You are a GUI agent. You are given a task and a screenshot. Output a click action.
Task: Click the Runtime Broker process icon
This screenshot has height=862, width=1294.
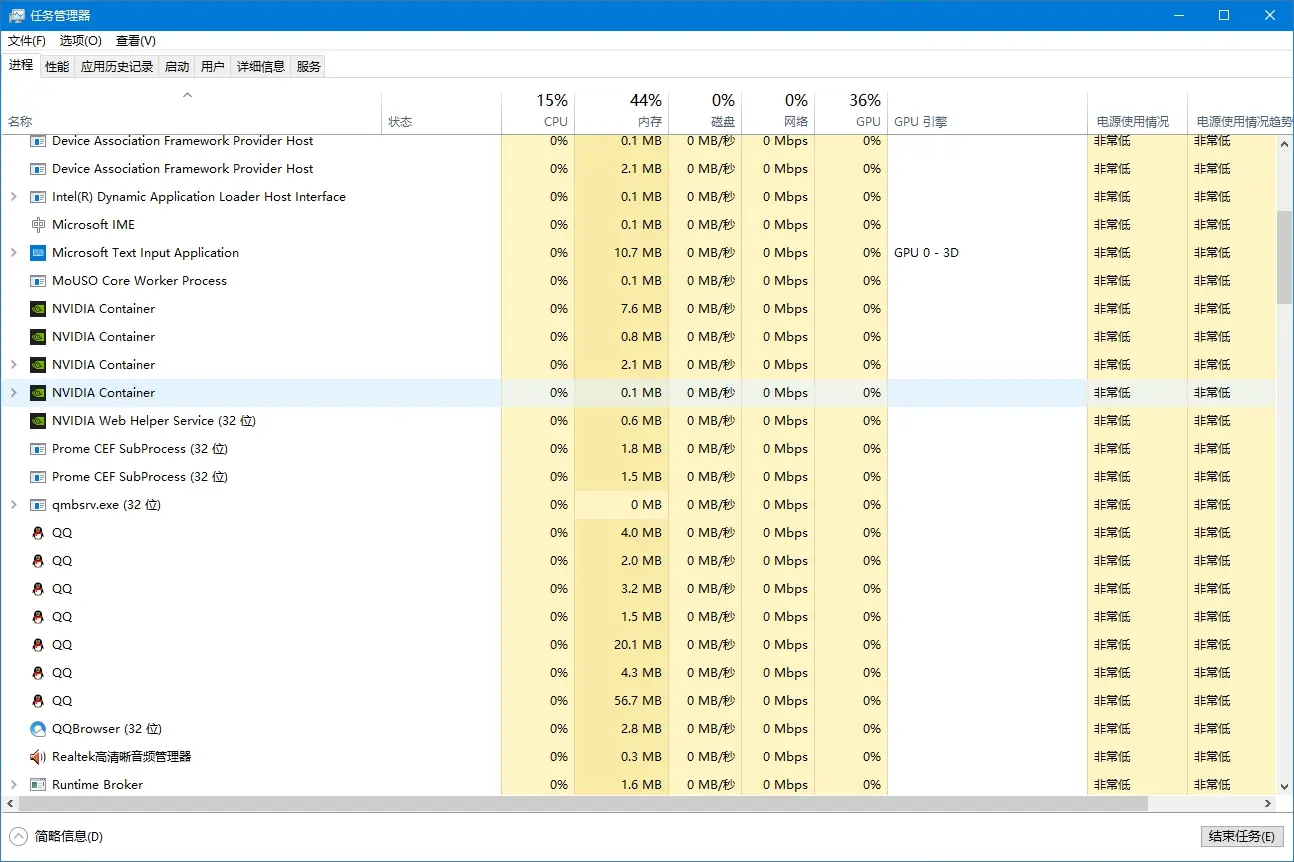[x=38, y=785]
